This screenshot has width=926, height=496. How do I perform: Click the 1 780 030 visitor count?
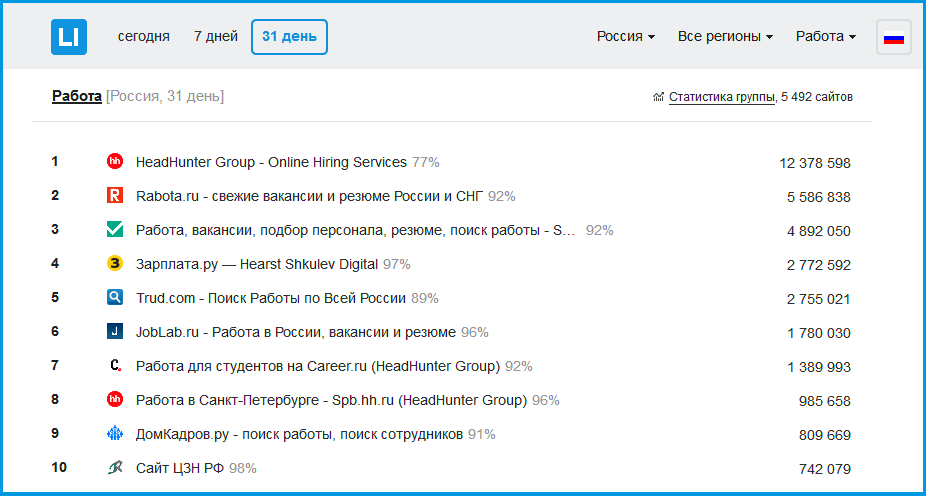pos(819,334)
